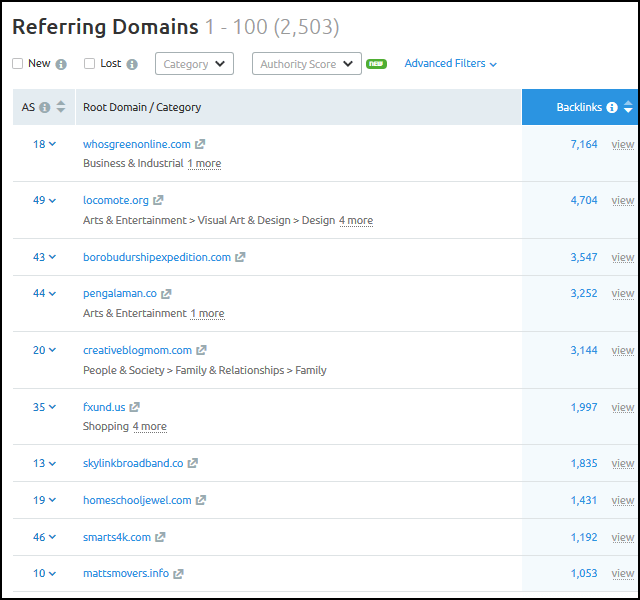Viewport: 640px width, 600px height.
Task: Click info icon in Backlinks column header
Action: click(x=612, y=107)
